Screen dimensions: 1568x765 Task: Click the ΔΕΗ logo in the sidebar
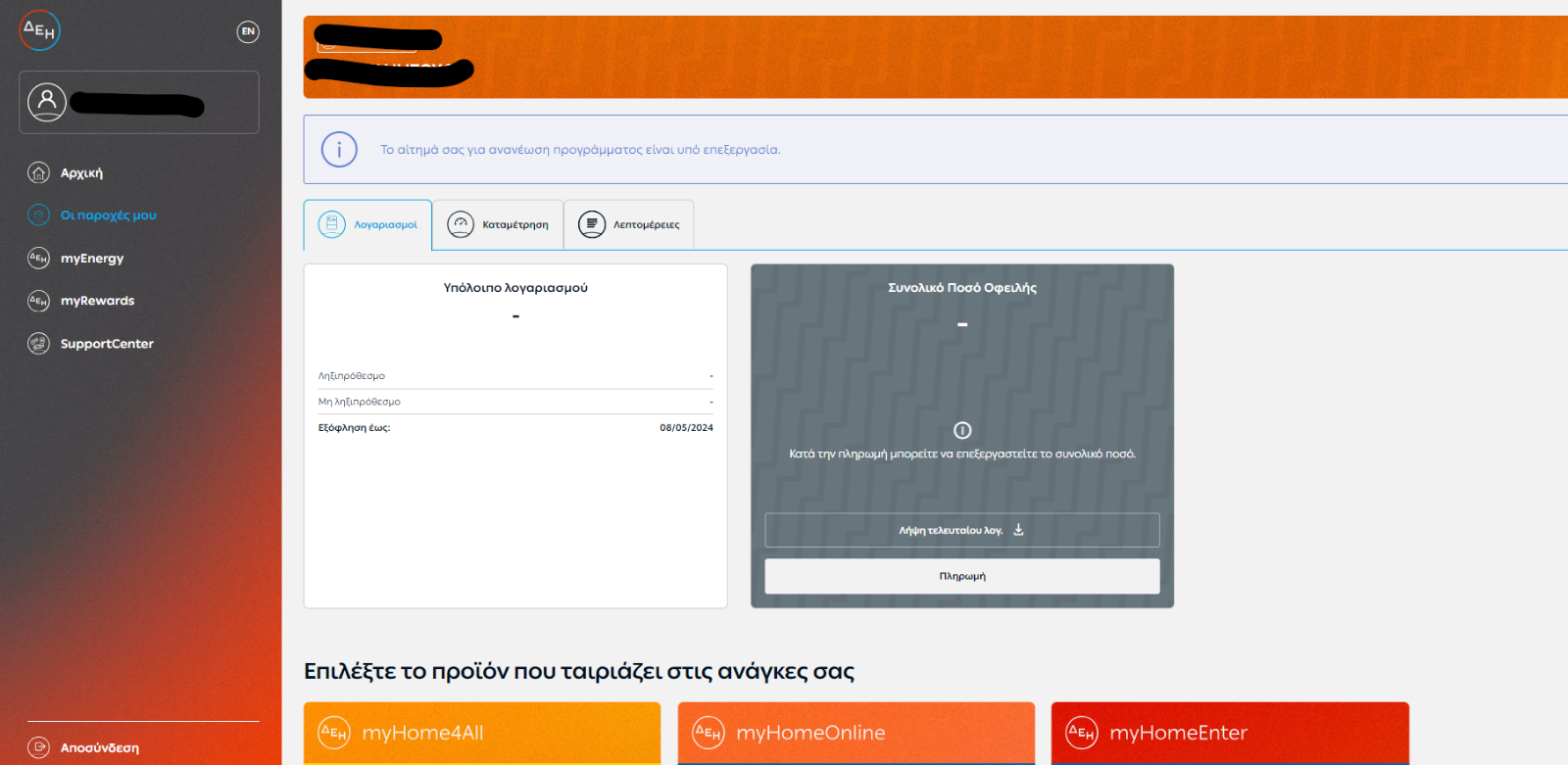pyautogui.click(x=40, y=29)
